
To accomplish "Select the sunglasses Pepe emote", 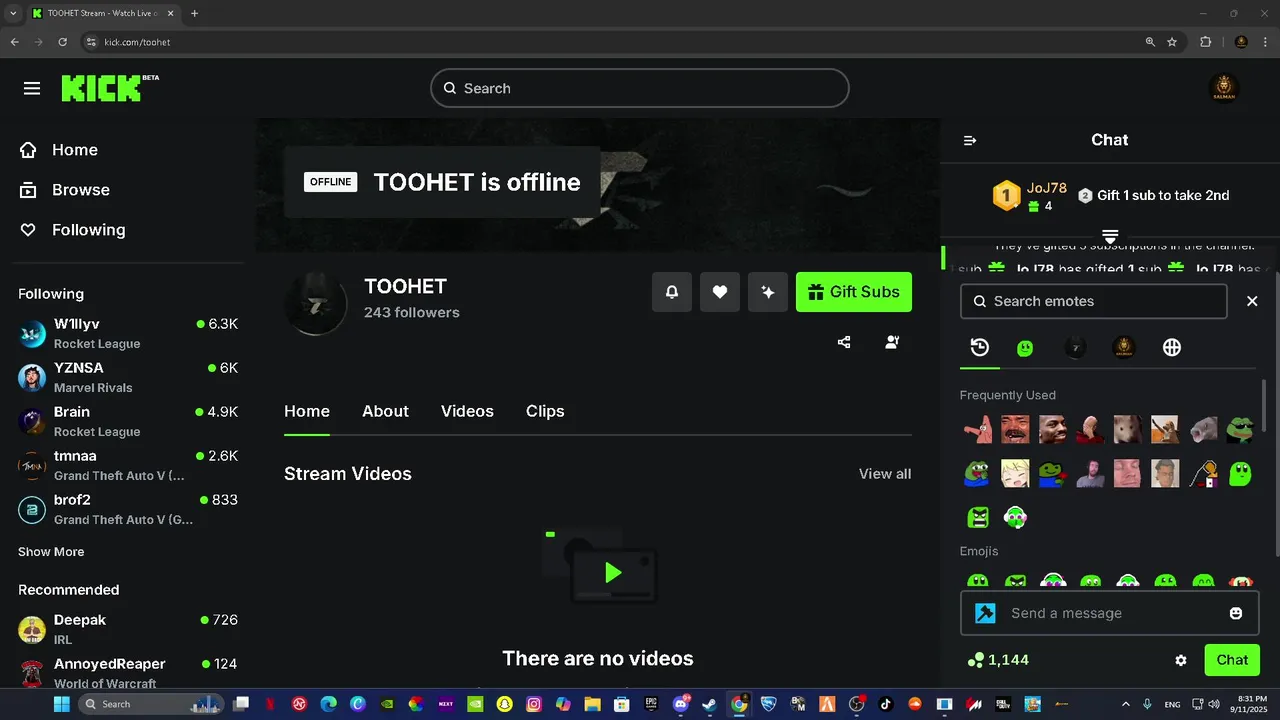I will point(1240,429).
